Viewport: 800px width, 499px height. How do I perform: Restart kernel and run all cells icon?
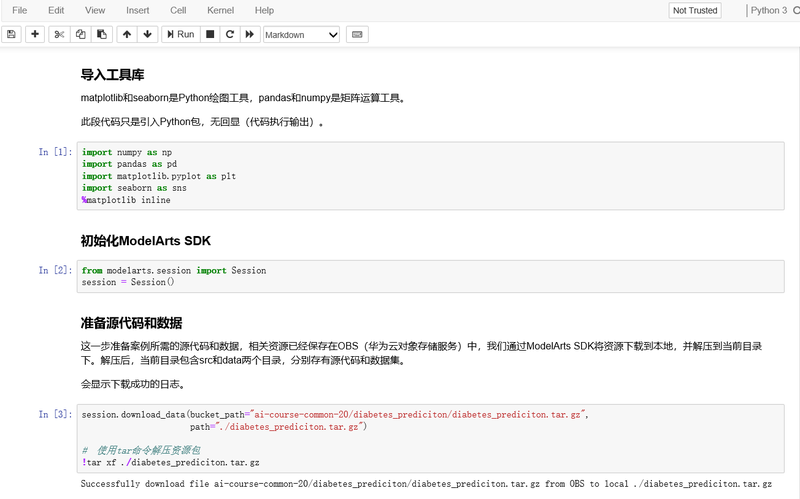[x=249, y=34]
